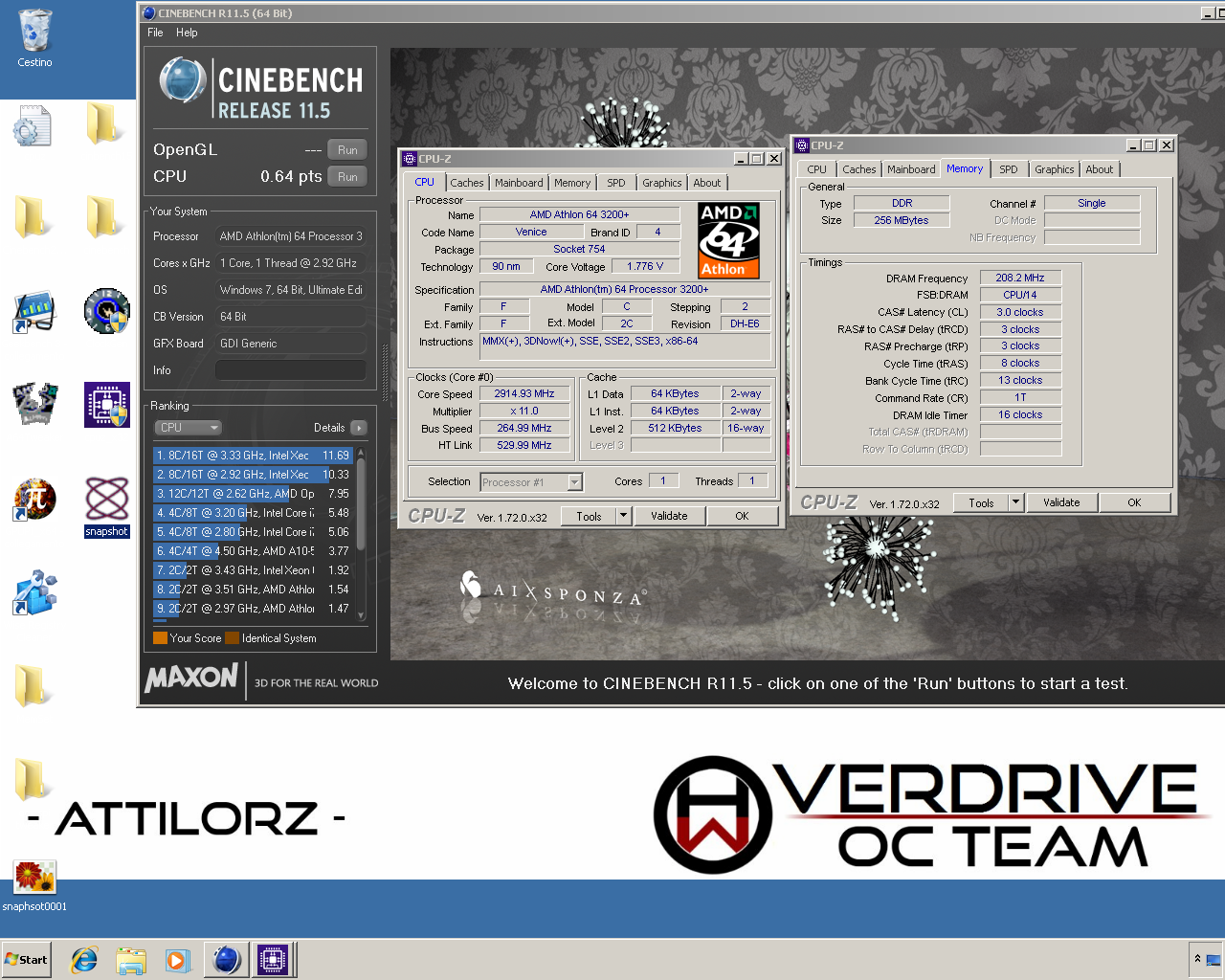This screenshot has height=980, width=1225.
Task: Switch to Mainboard tab in right CPU-Z
Action: point(911,169)
